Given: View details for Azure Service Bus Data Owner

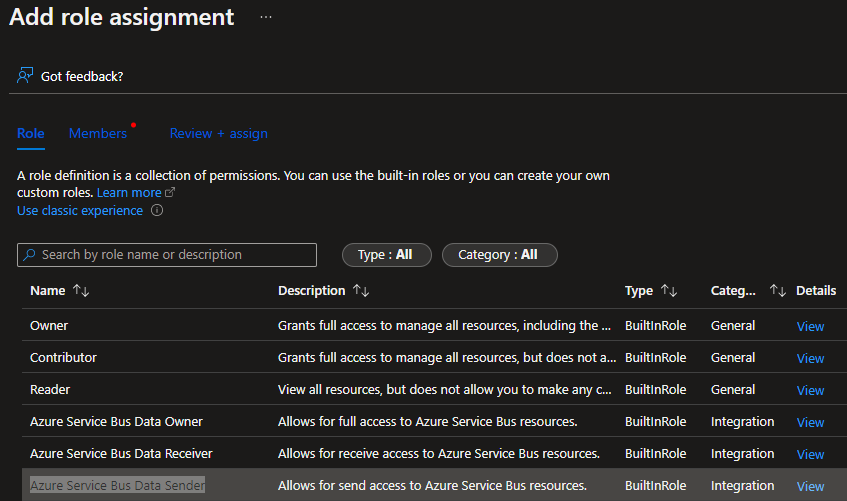Looking at the screenshot, I should [x=810, y=422].
